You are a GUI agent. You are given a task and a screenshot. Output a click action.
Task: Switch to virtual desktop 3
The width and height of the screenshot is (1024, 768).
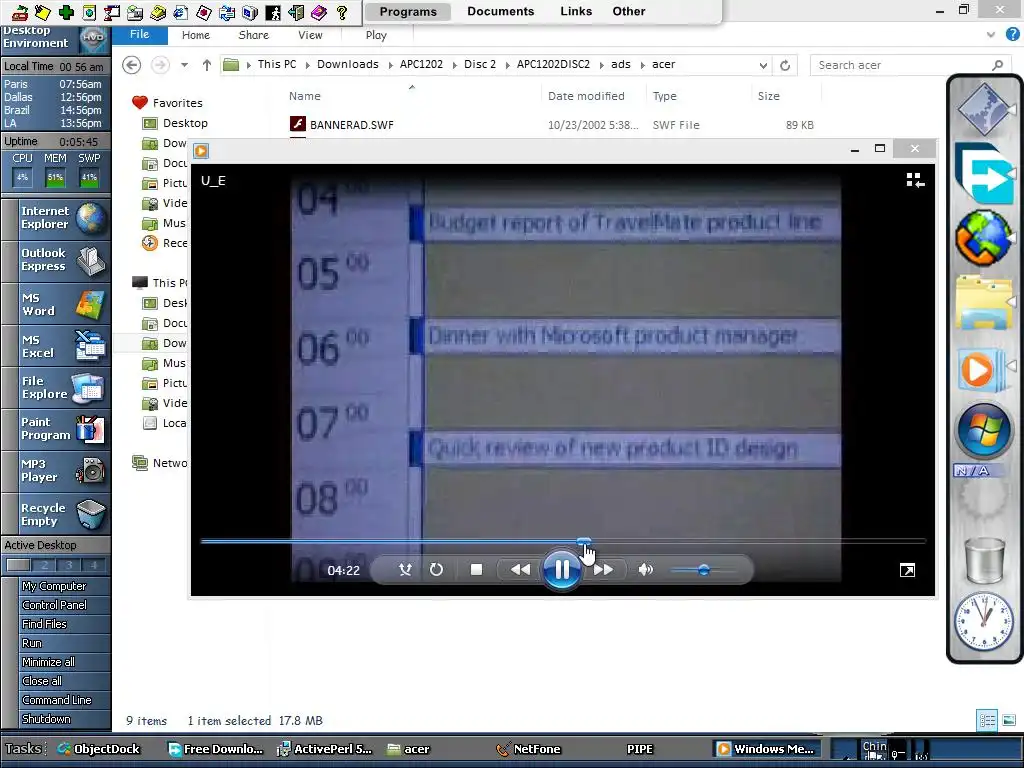69,565
